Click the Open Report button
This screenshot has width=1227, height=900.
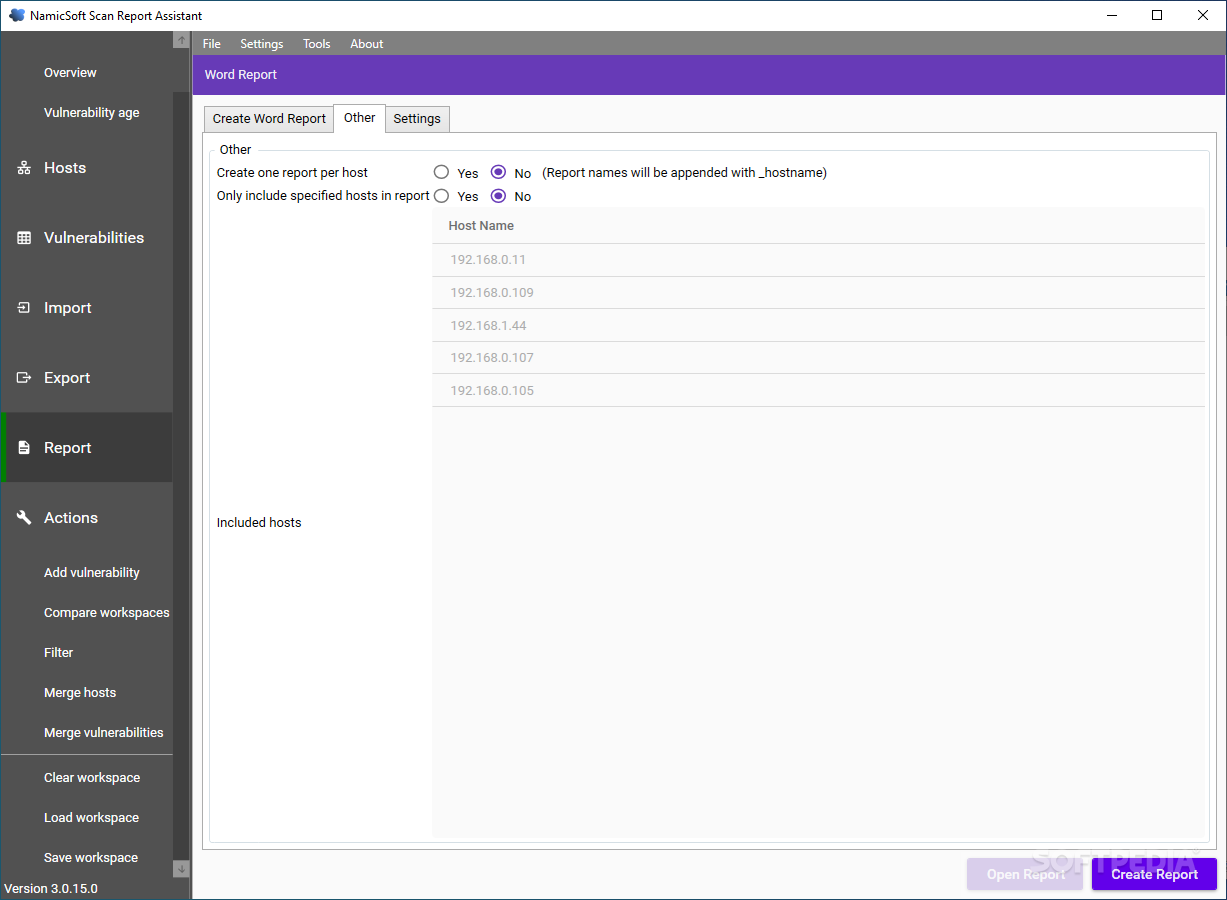[1025, 874]
